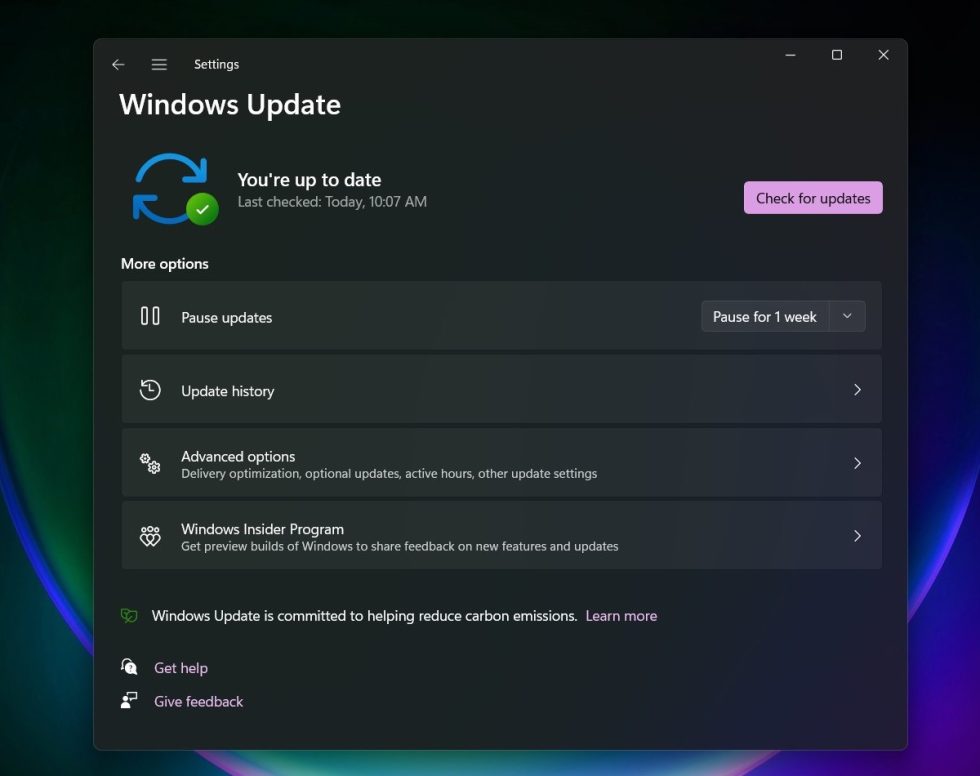Click the carbon emissions commitment text

(x=364, y=616)
